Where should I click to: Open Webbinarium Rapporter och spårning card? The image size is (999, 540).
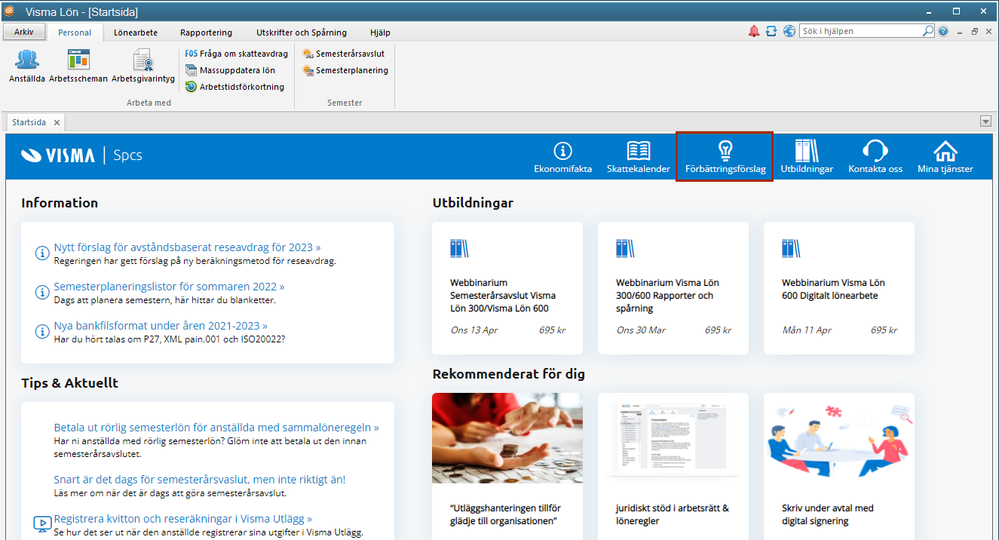click(x=673, y=288)
